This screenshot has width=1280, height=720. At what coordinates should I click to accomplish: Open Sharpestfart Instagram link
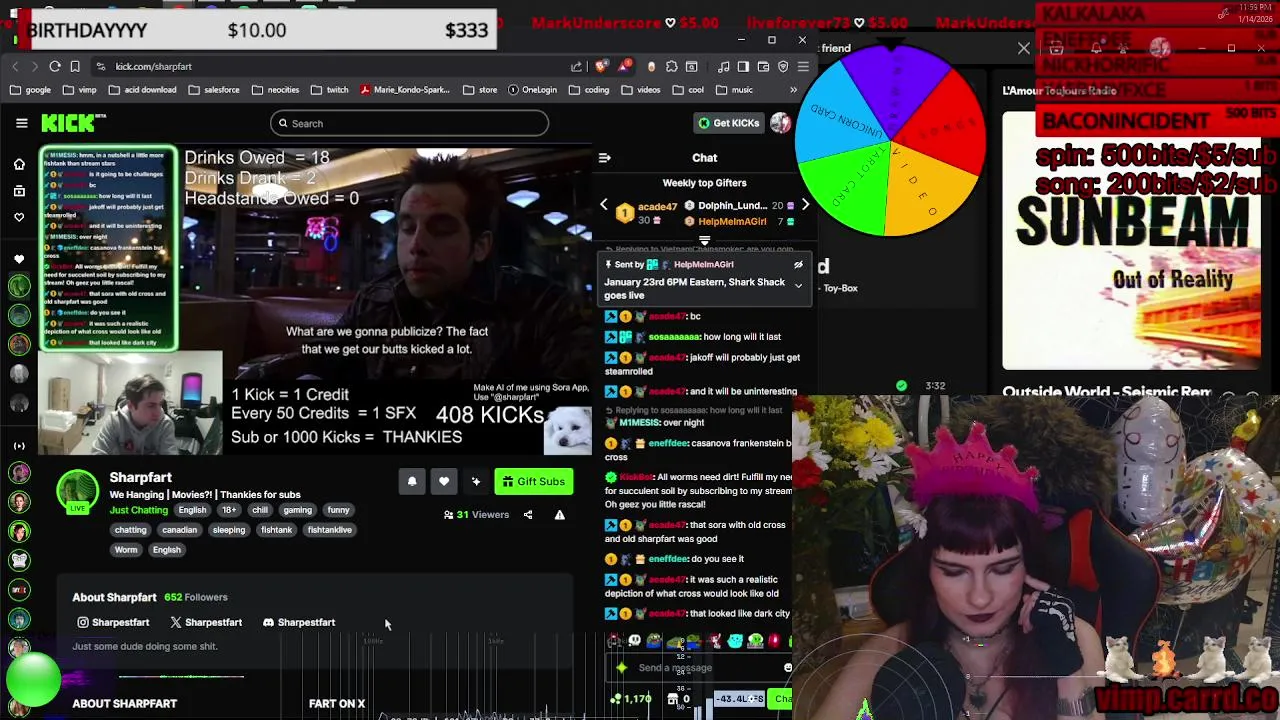point(113,623)
